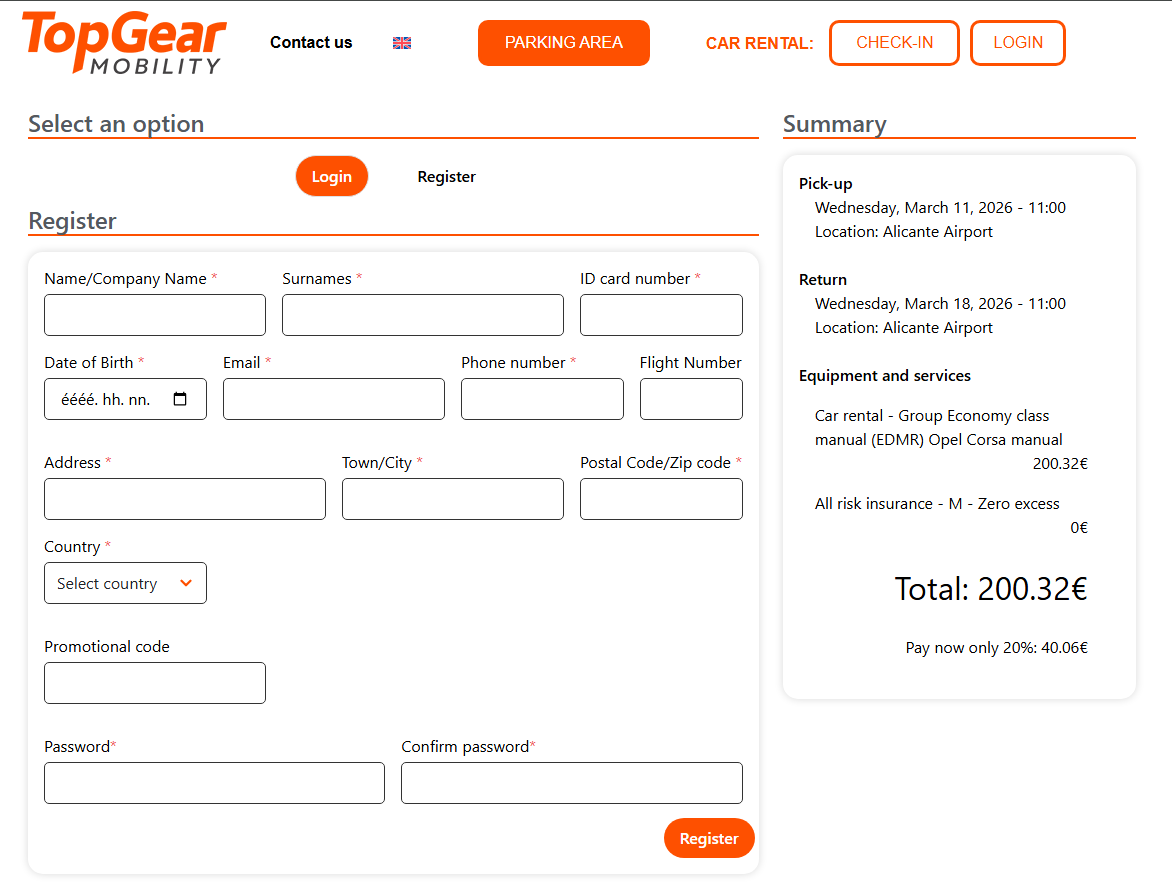Select the Flight Number input

coord(691,399)
